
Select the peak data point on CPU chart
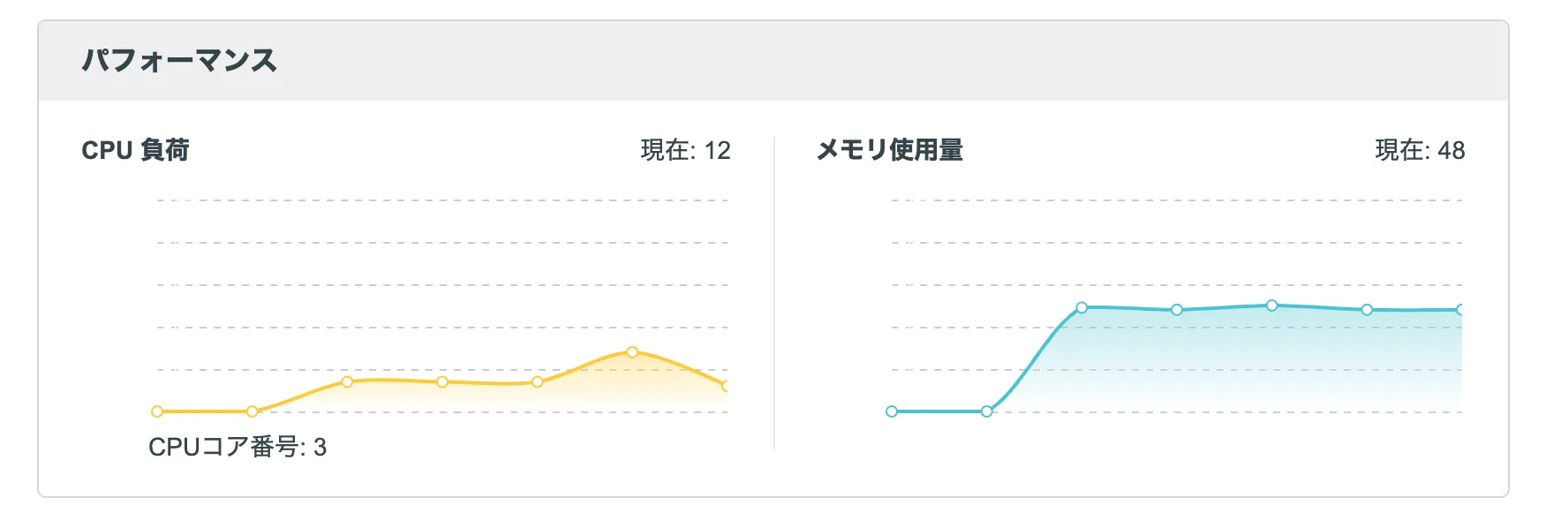pyautogui.click(x=632, y=352)
